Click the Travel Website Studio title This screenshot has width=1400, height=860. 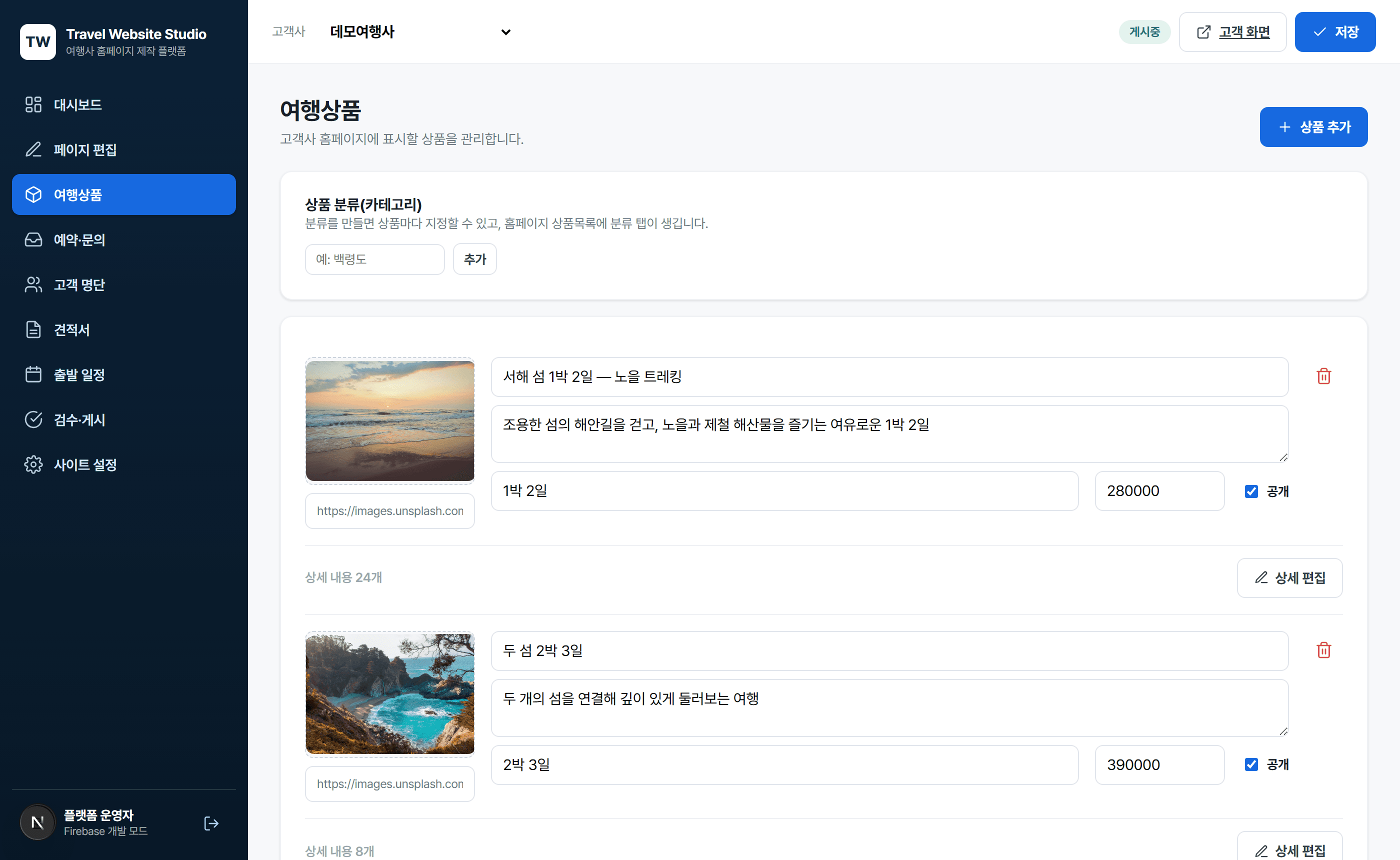coord(136,34)
